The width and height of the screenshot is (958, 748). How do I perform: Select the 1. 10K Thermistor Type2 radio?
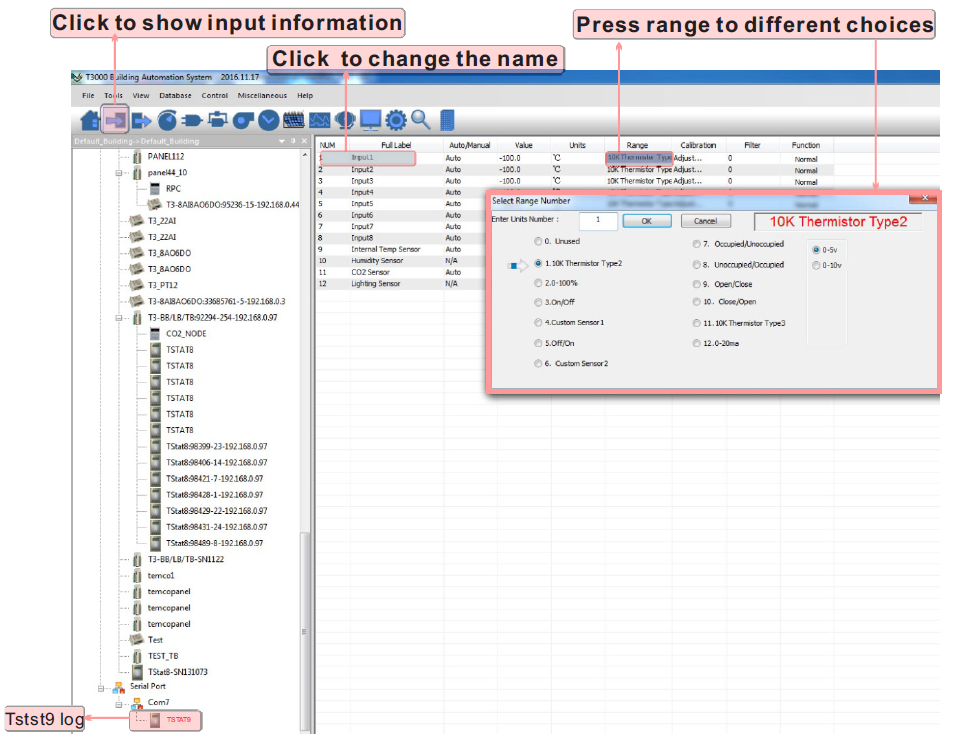tap(538, 263)
